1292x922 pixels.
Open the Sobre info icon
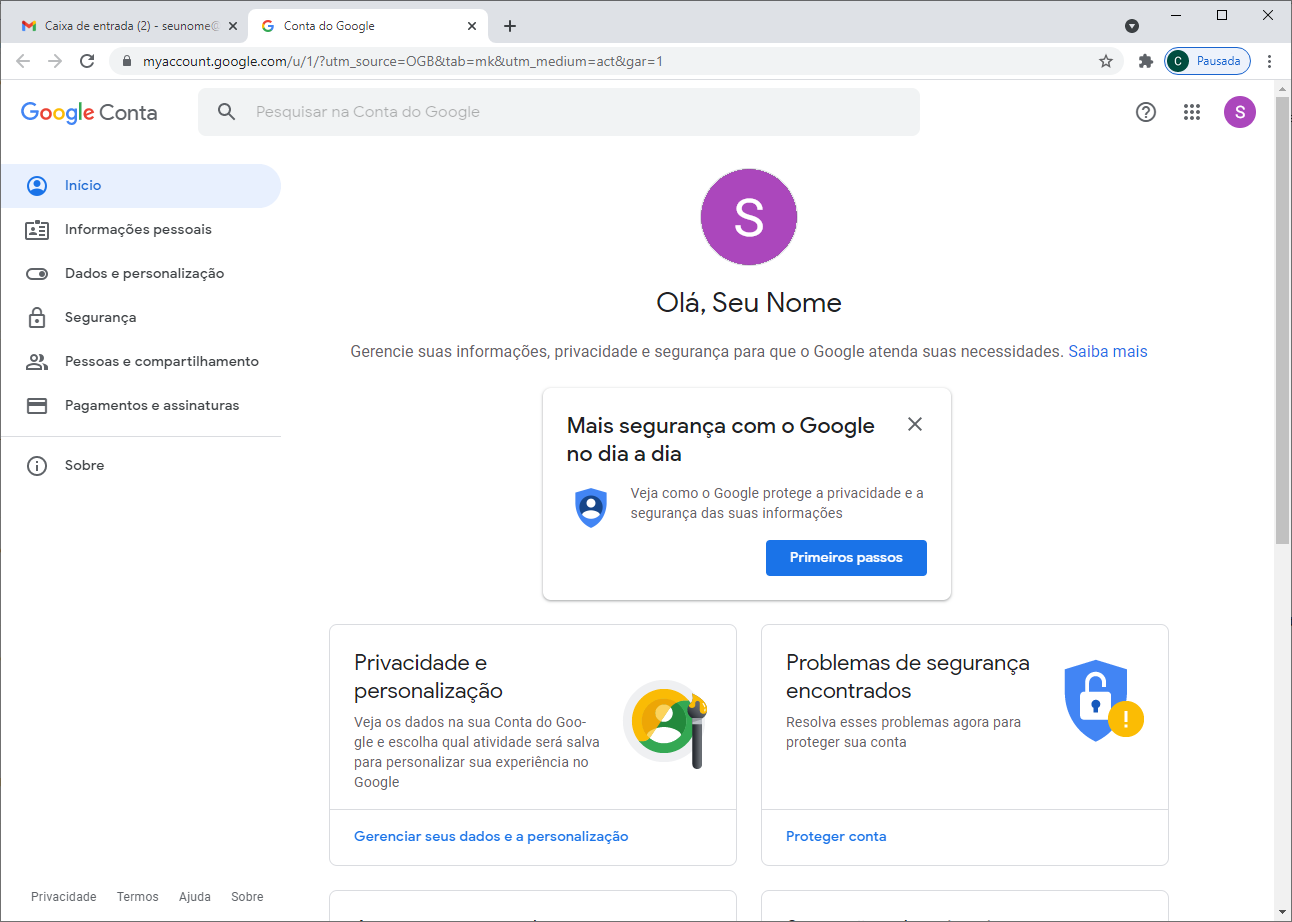(37, 466)
